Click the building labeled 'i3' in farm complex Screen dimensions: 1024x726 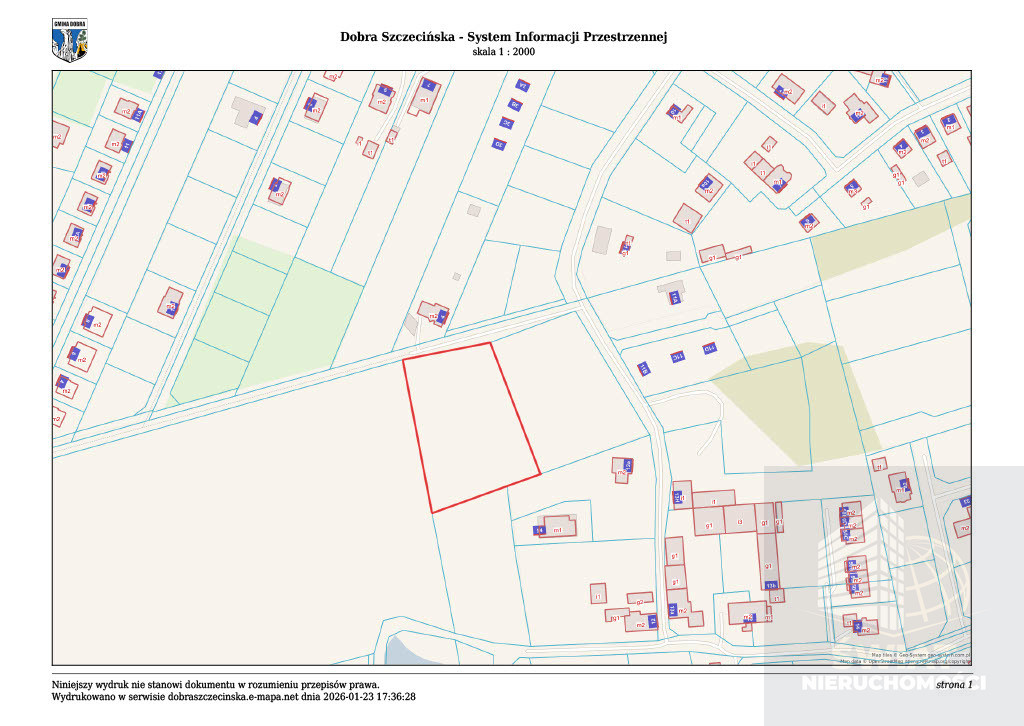pyautogui.click(x=740, y=520)
